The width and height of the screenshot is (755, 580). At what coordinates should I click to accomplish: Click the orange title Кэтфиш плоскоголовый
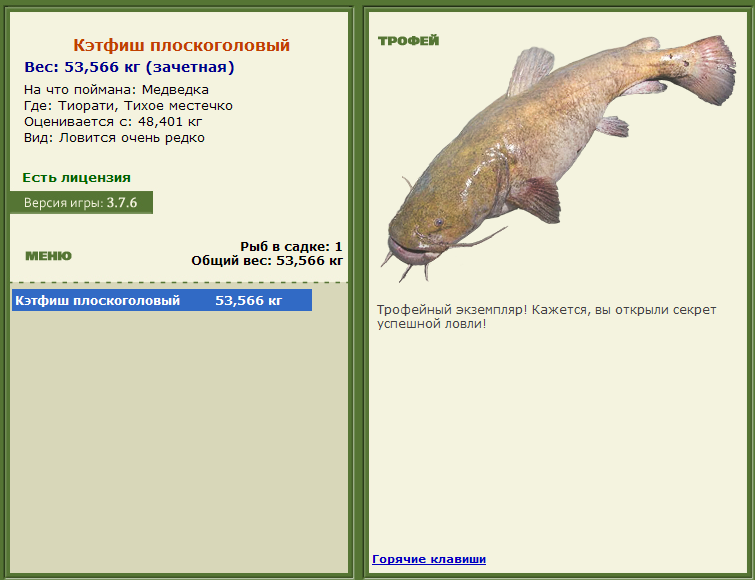click(181, 45)
